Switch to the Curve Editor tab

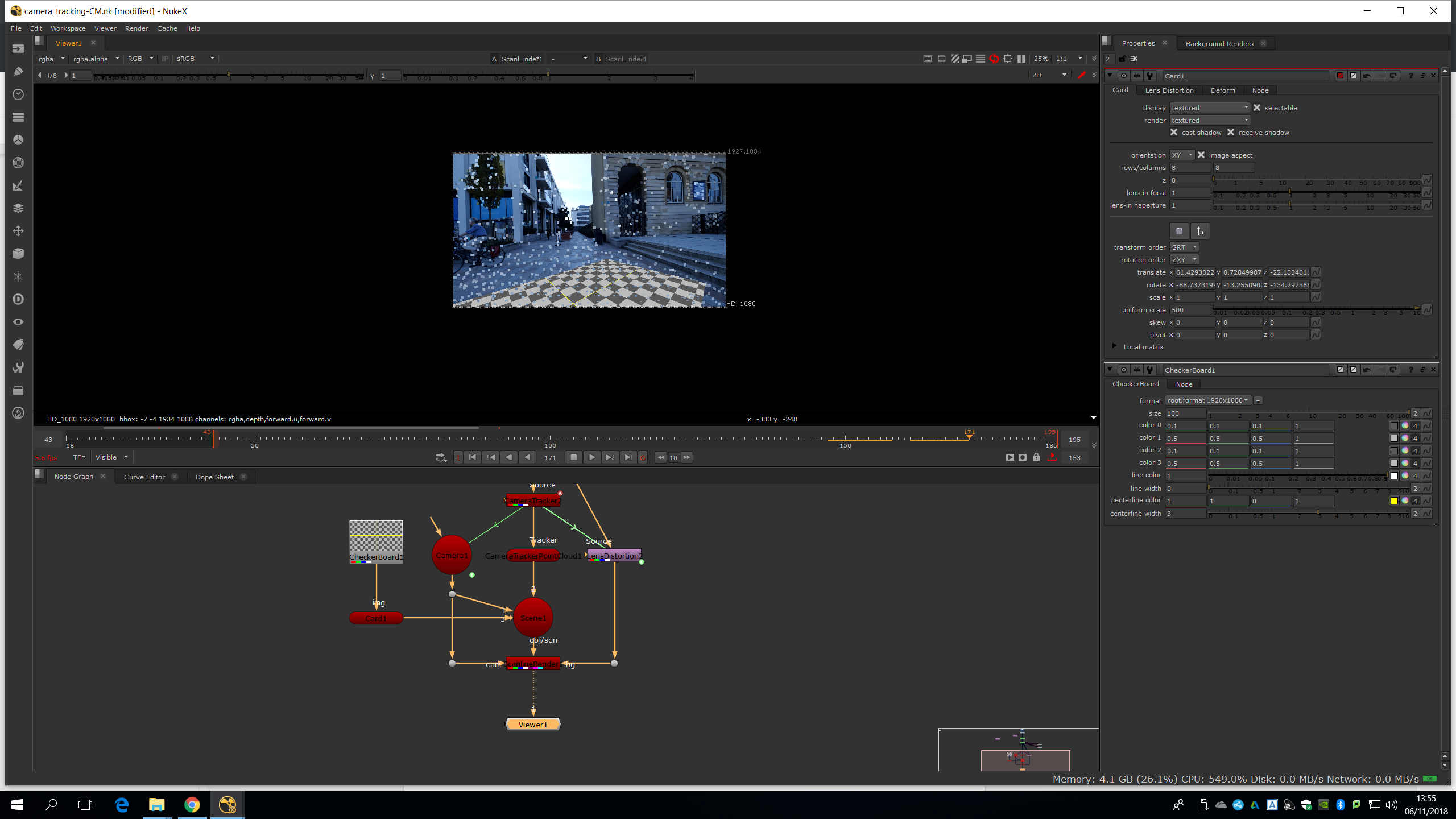click(x=144, y=477)
